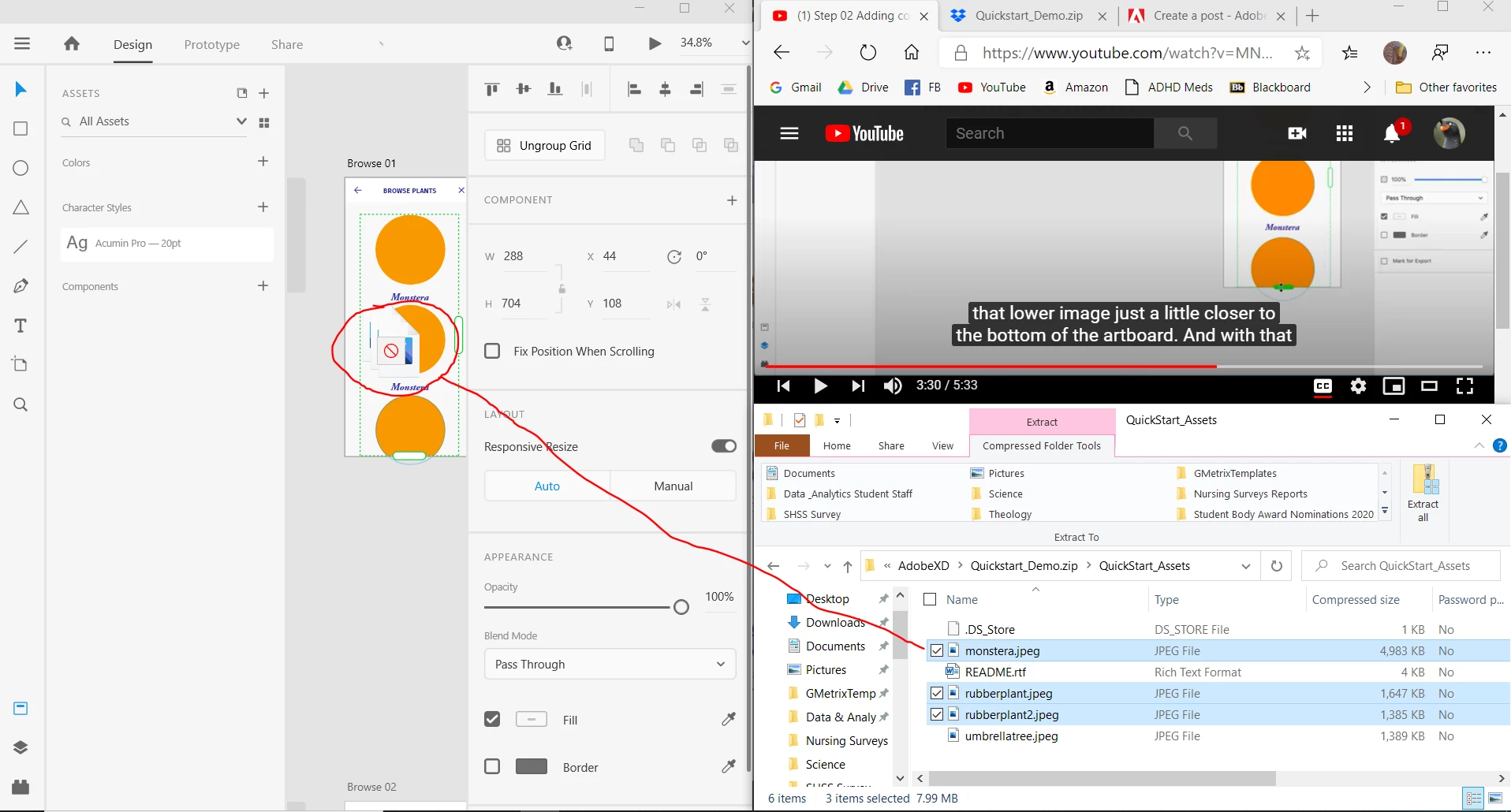Screen dimensions: 1511x812
Task: Click the YouTube Search field
Action: pos(1049,133)
